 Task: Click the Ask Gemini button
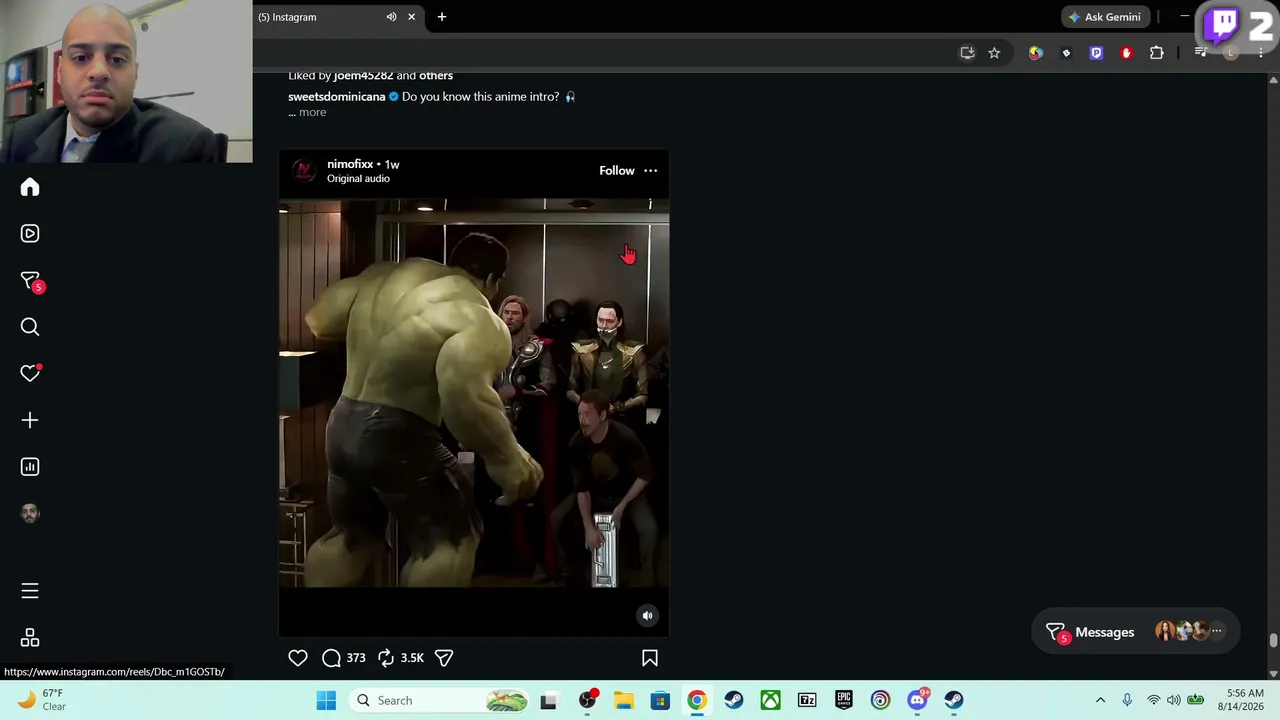point(1105,17)
